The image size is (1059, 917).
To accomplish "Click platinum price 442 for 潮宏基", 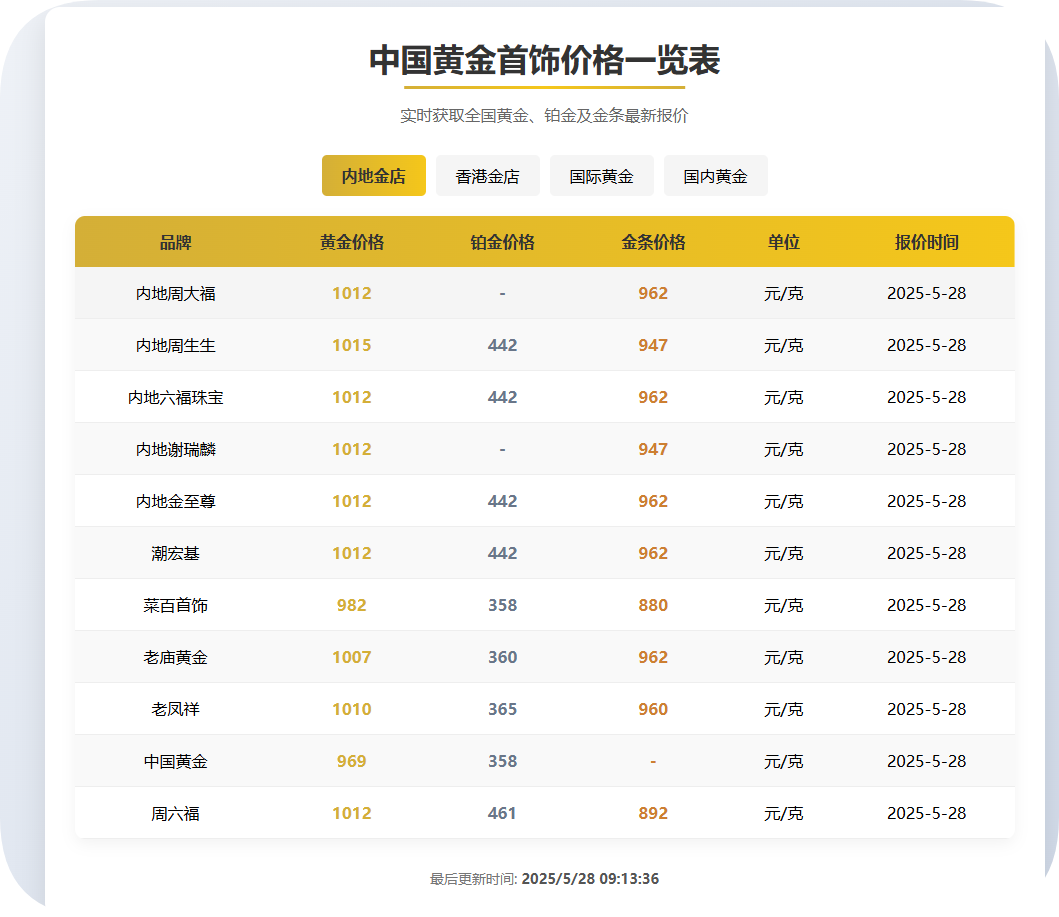I will 502,553.
